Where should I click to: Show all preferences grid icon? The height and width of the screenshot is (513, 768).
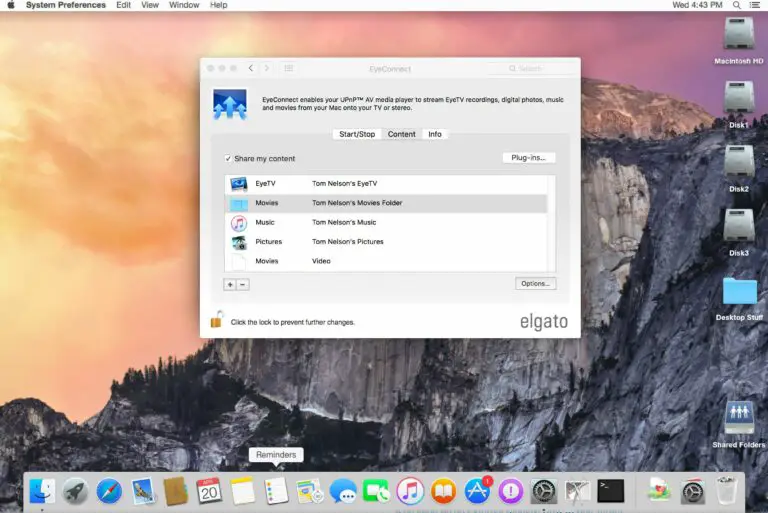(288, 68)
